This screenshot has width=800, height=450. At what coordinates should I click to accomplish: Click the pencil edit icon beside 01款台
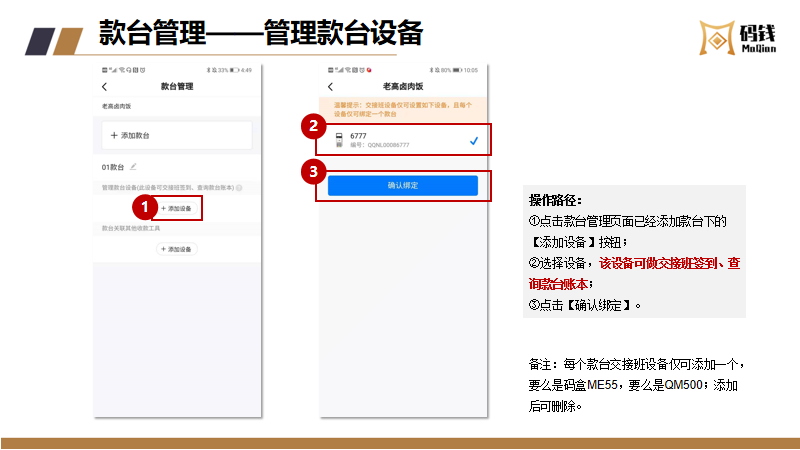click(x=132, y=166)
